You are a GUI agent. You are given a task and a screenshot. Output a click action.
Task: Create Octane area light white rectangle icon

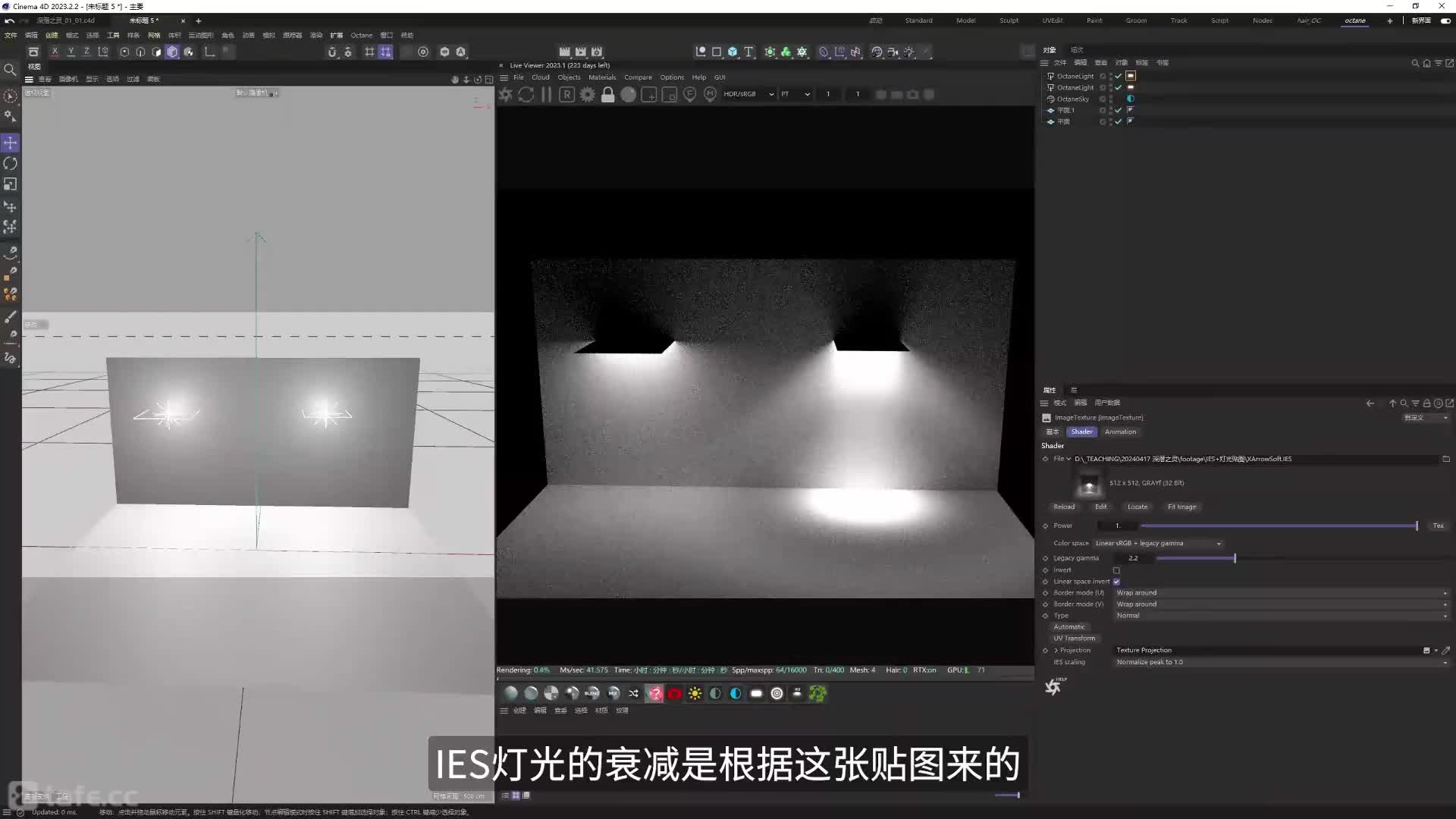click(x=756, y=693)
